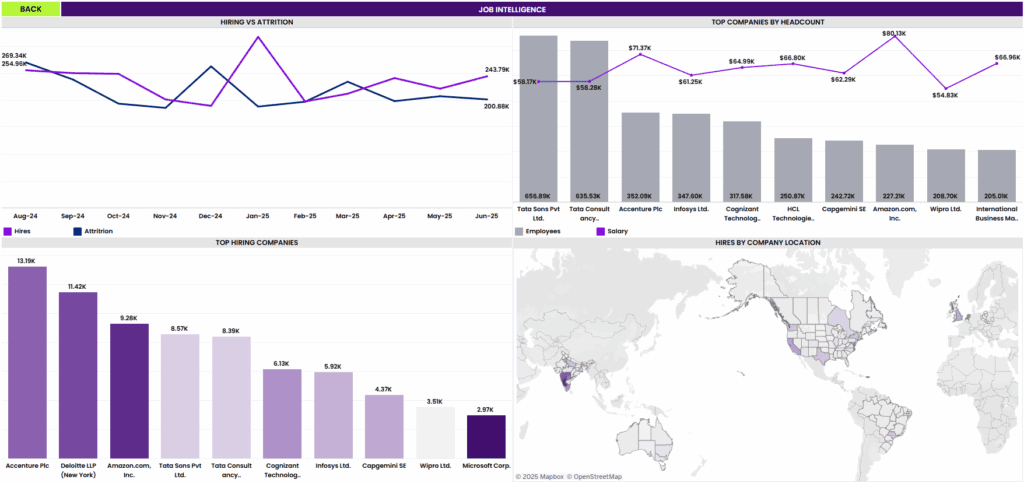Click the 243.79K hires end label
Image resolution: width=1024 pixels, height=483 pixels.
point(496,69)
